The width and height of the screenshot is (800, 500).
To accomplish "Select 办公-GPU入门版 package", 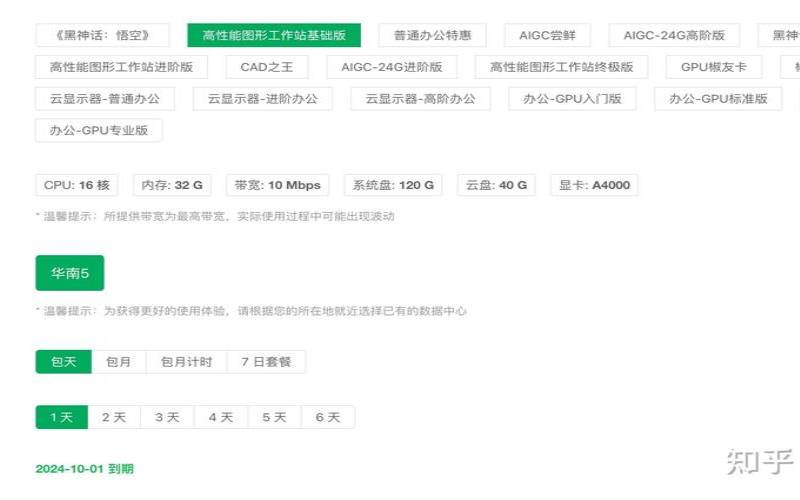I will pos(572,98).
